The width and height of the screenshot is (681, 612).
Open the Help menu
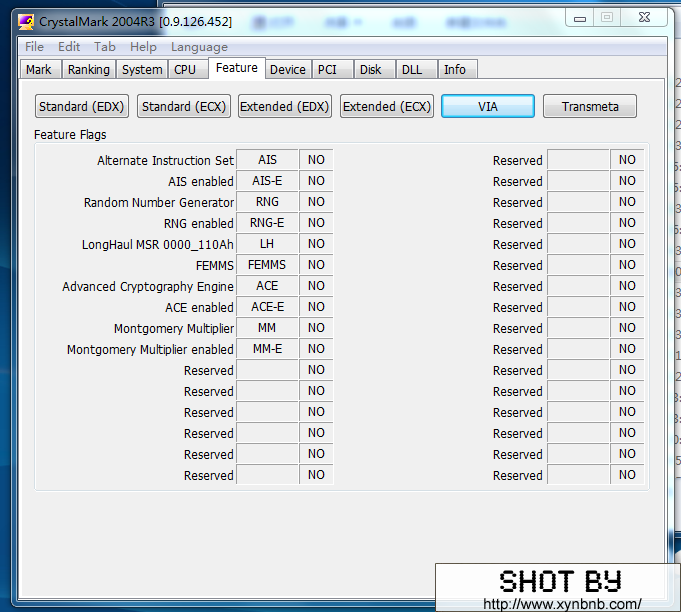click(x=143, y=46)
